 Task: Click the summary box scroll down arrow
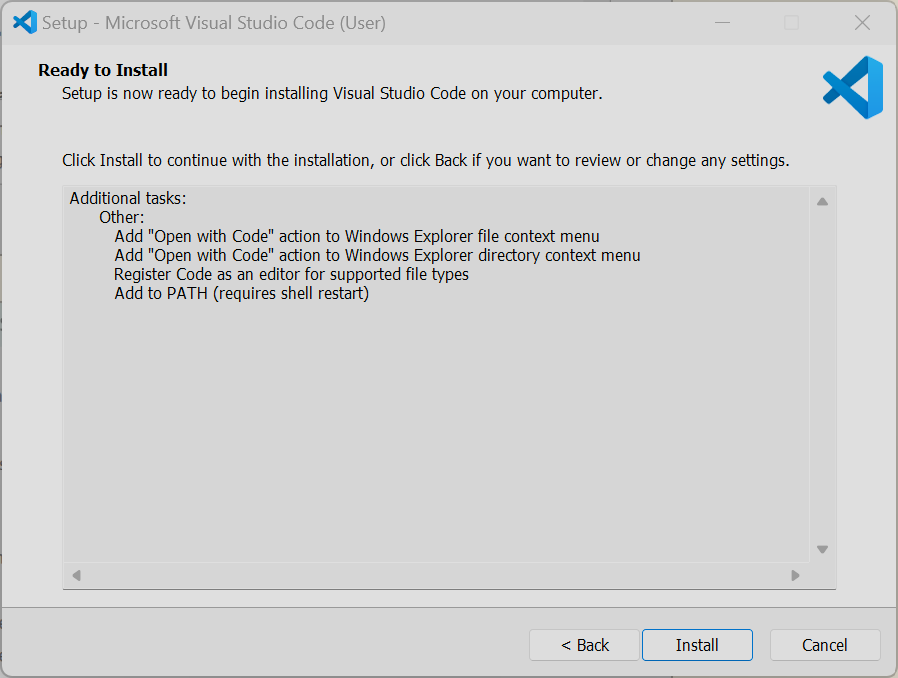pos(822,549)
